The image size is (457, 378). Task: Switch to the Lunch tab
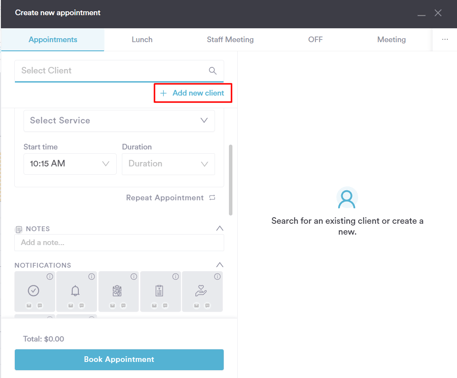[x=142, y=40]
